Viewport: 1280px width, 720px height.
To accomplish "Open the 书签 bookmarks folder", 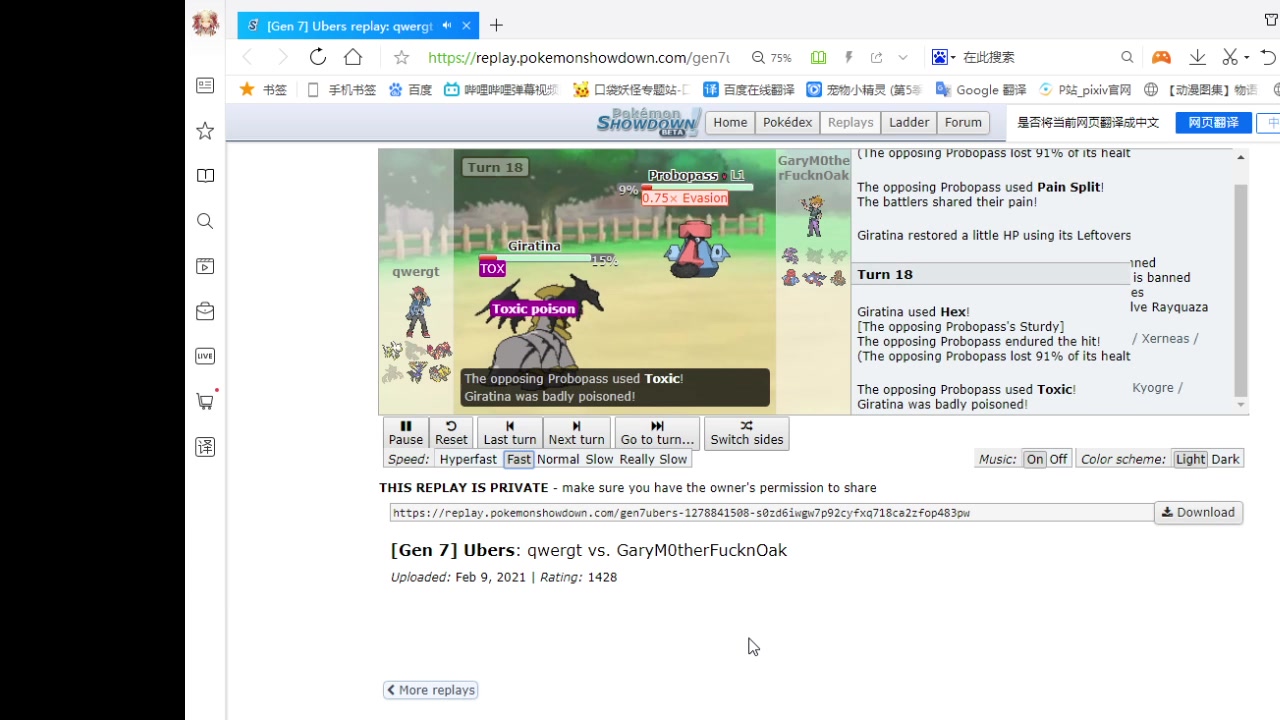I will (x=263, y=89).
